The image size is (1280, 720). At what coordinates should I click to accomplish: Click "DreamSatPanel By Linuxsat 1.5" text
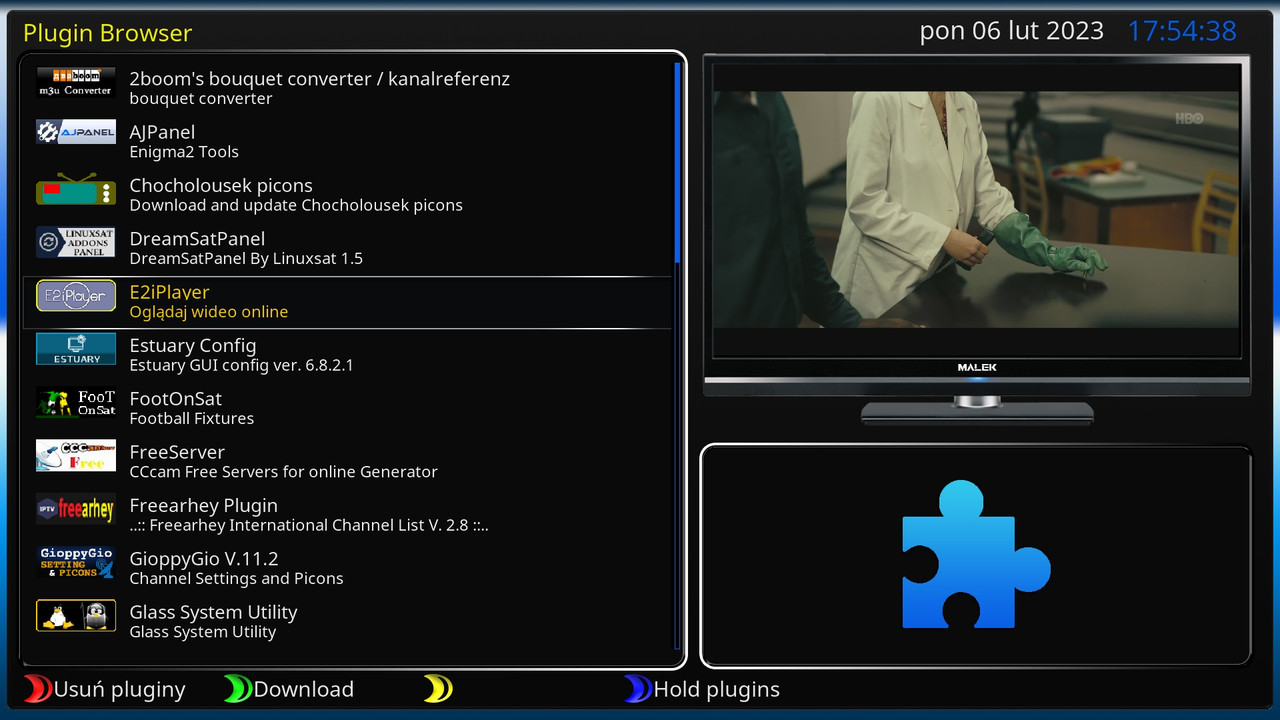(246, 259)
